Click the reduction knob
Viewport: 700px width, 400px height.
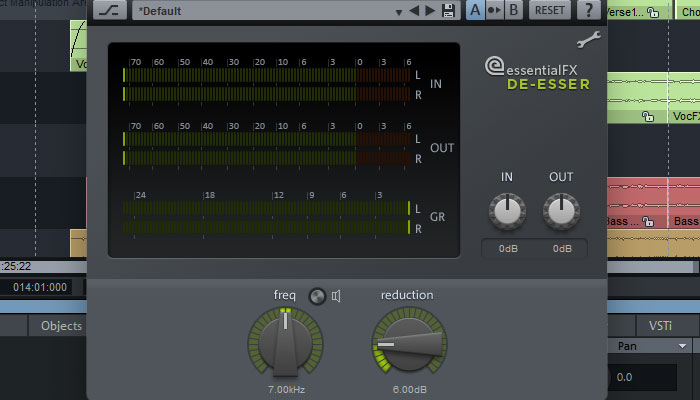[409, 344]
